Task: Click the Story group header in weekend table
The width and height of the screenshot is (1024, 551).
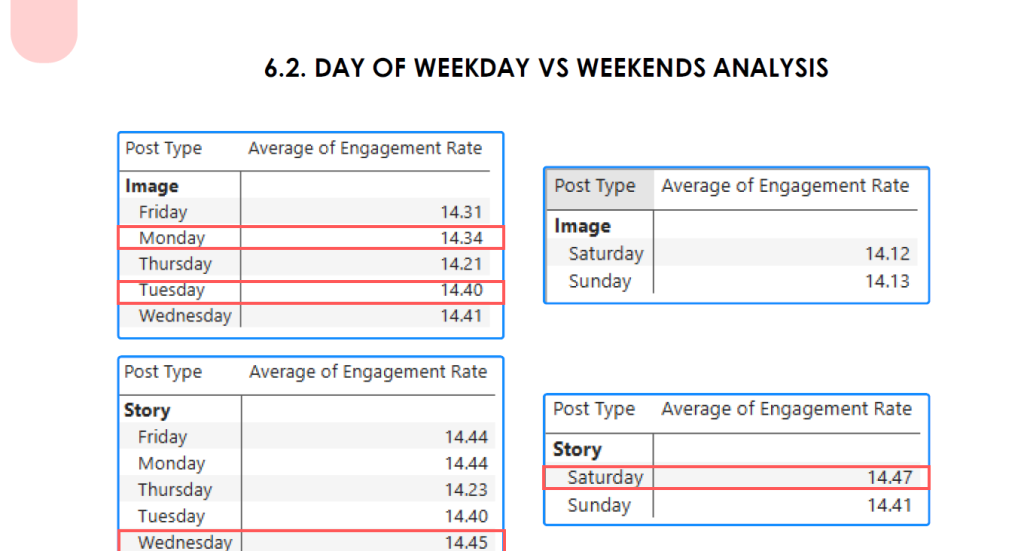Action: coord(577,449)
